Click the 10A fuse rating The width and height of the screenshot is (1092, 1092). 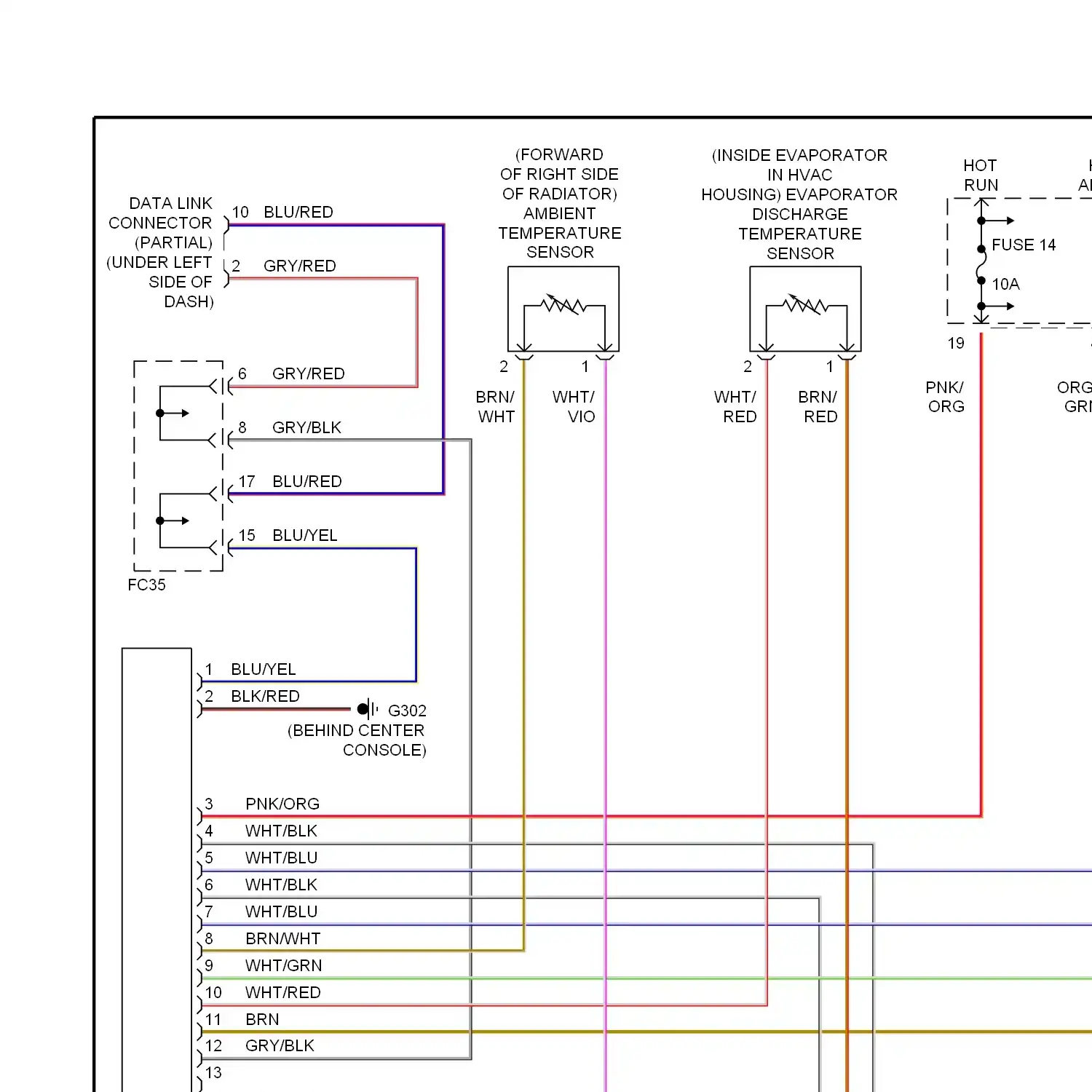point(1006,284)
